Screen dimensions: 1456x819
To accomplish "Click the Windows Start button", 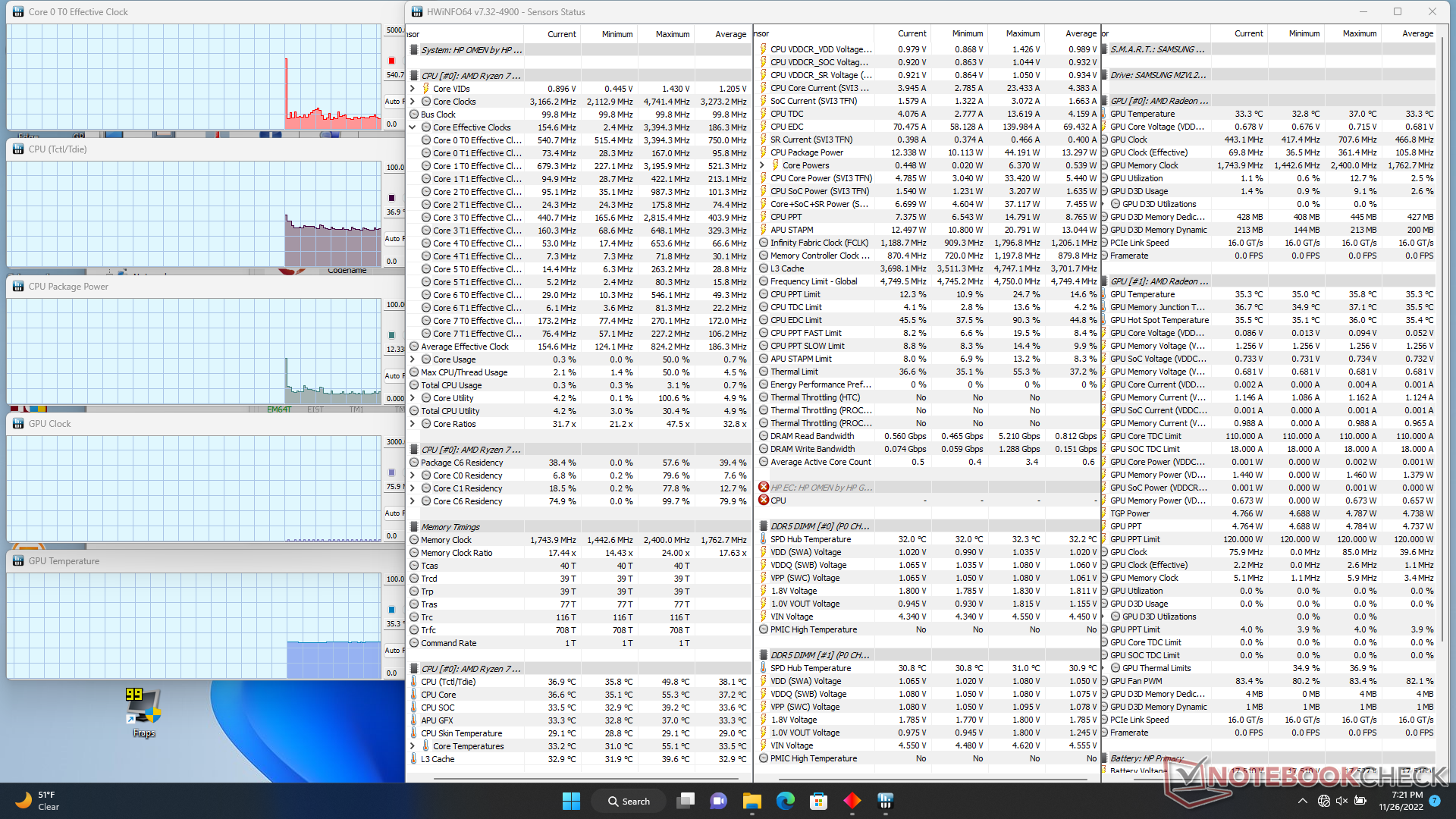I will pos(571,801).
